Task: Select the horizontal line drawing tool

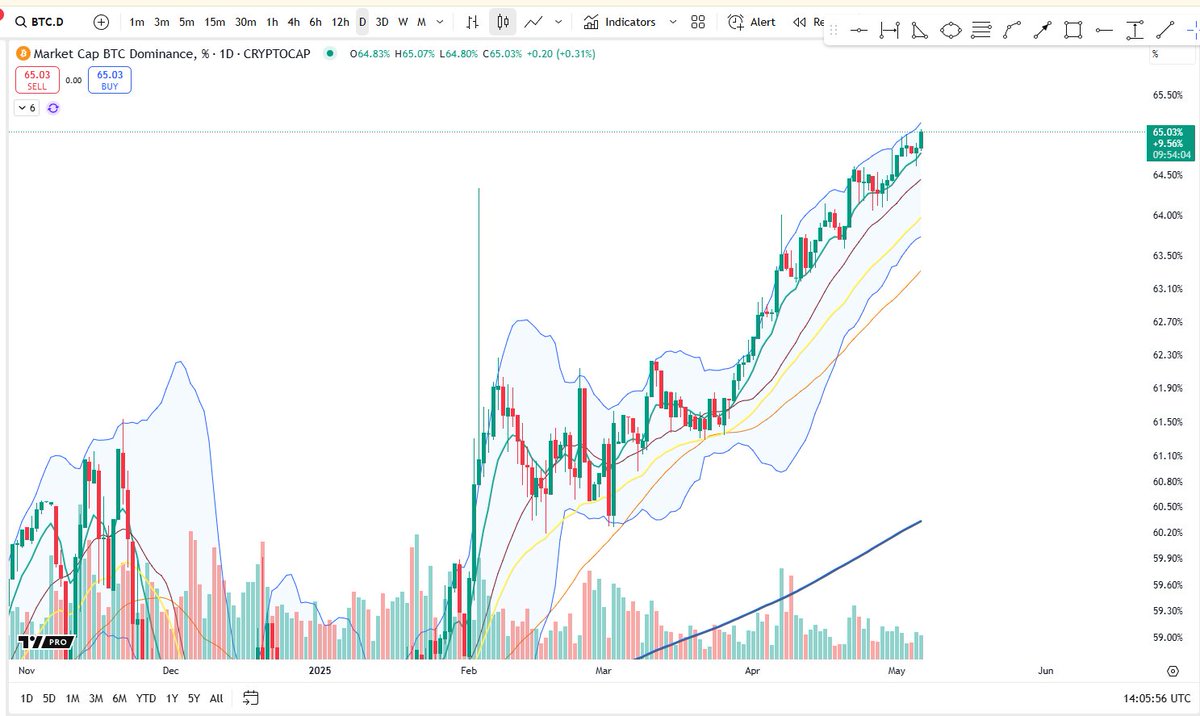Action: point(858,30)
